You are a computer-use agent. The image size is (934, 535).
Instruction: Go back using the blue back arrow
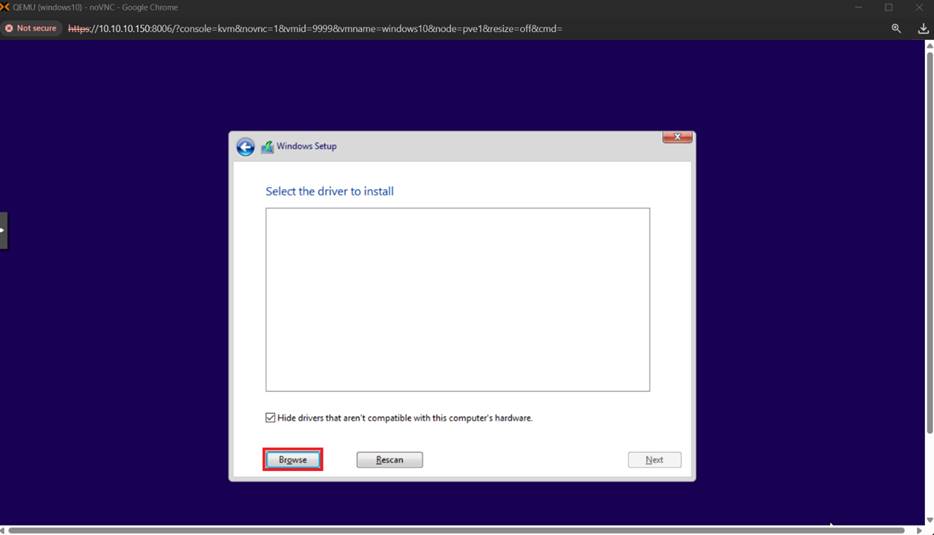[245, 147]
